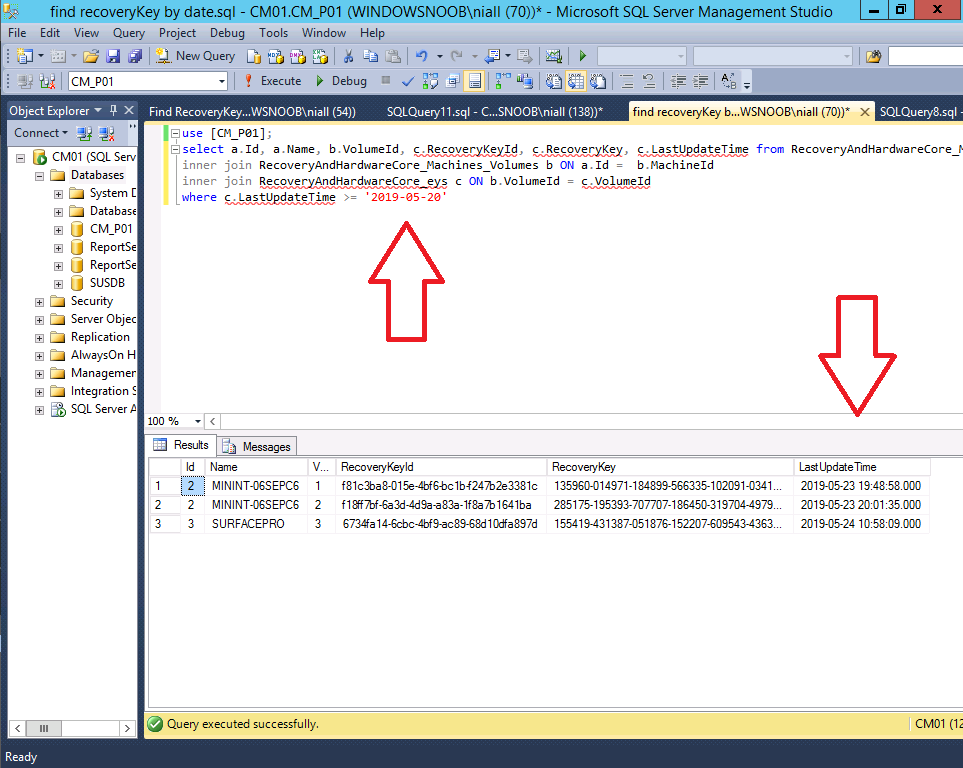Save the query with the floppy disk icon
Viewport: 963px width, 768px height.
click(x=113, y=57)
